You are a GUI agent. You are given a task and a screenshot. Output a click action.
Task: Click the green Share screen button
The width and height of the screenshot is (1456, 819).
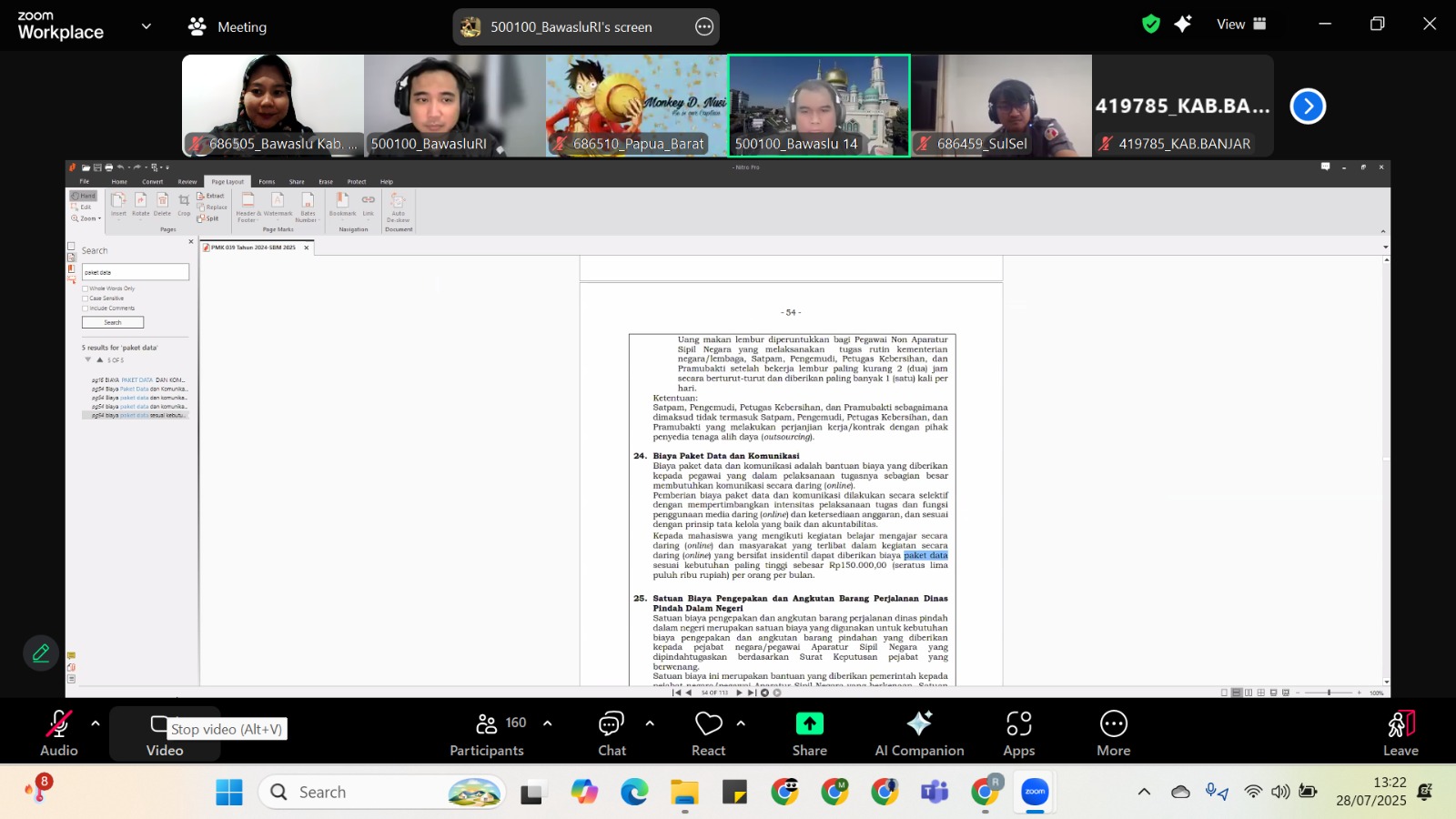pyautogui.click(x=809, y=733)
